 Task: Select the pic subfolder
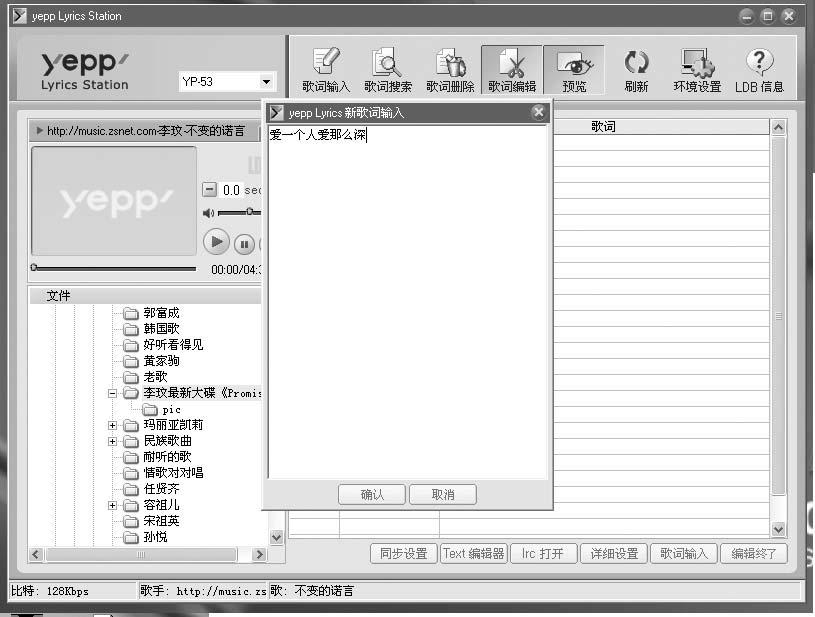[171, 410]
